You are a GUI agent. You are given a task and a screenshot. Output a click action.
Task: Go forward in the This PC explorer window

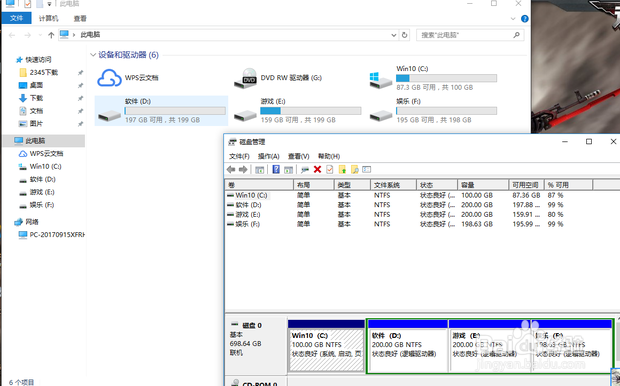[28, 35]
